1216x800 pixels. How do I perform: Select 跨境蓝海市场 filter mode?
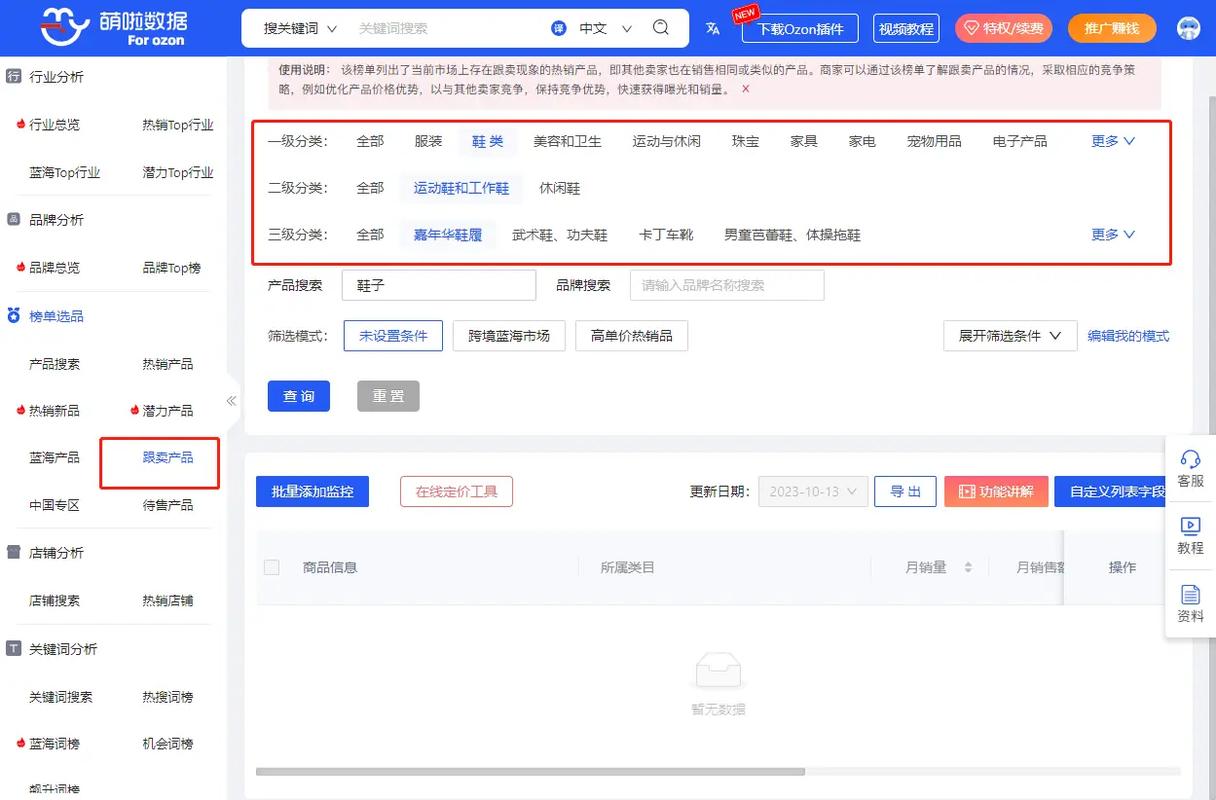pos(509,336)
